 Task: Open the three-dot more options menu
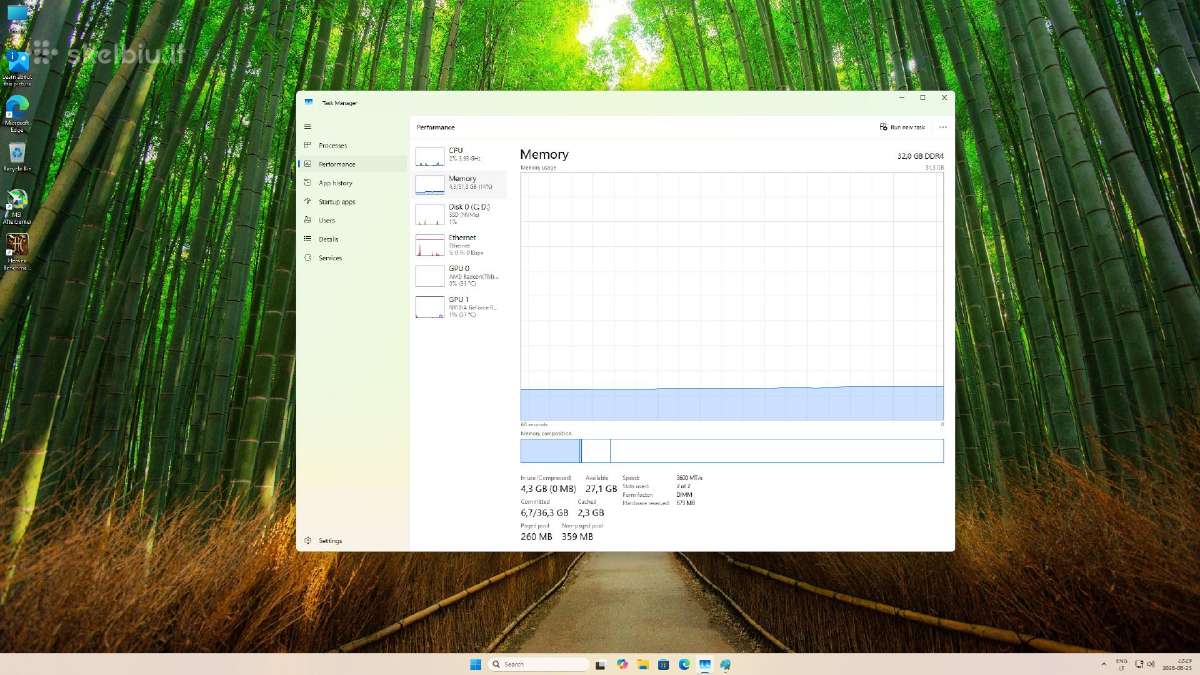[943, 127]
